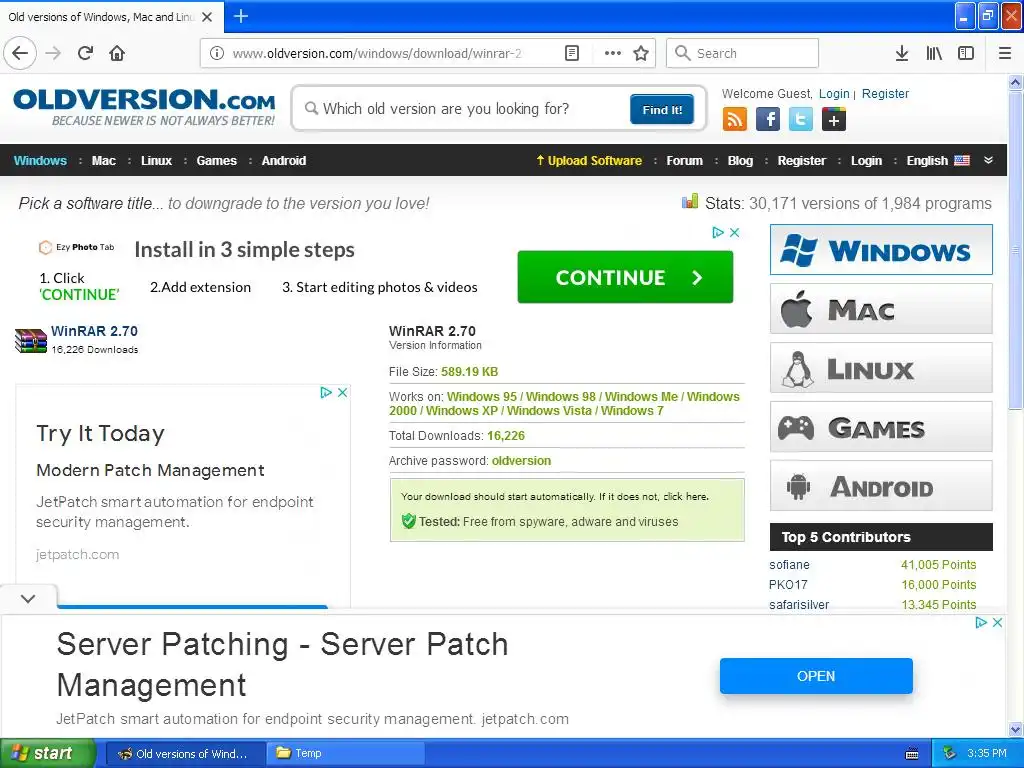Close the Old versions of Windows tab
Screen dimensions: 1024x768
click(x=207, y=17)
